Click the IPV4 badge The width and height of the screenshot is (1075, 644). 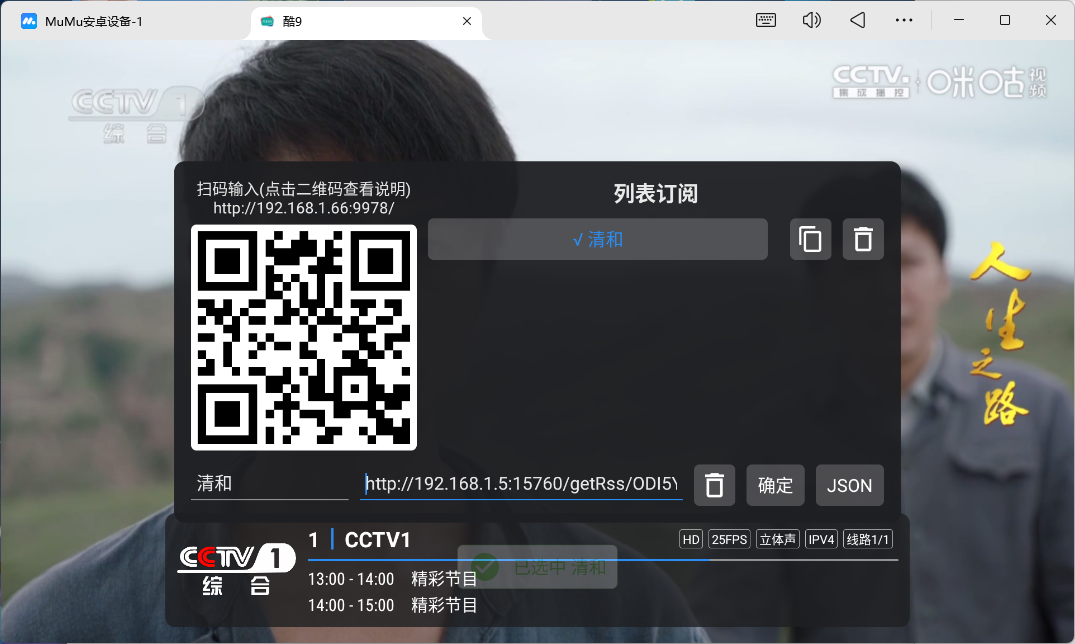tap(821, 540)
